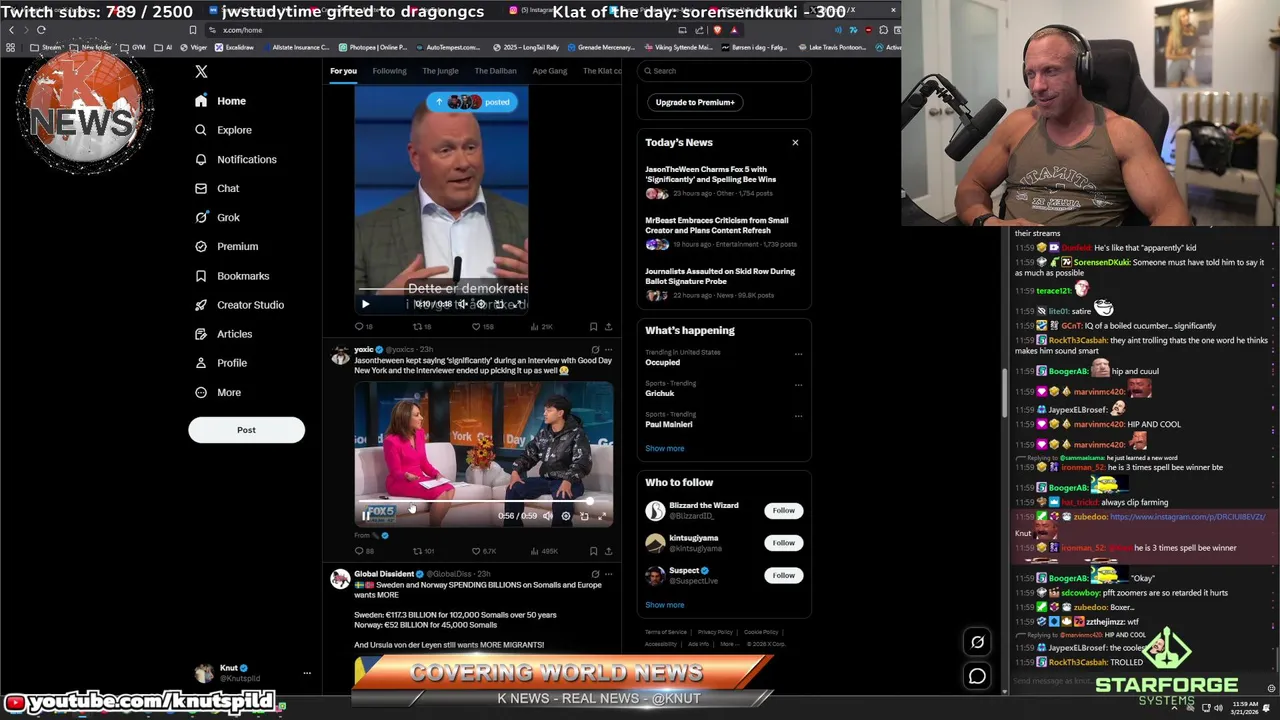Viewport: 1280px width, 720px height.
Task: Open options for Paul Mainieri trend
Action: point(798,416)
